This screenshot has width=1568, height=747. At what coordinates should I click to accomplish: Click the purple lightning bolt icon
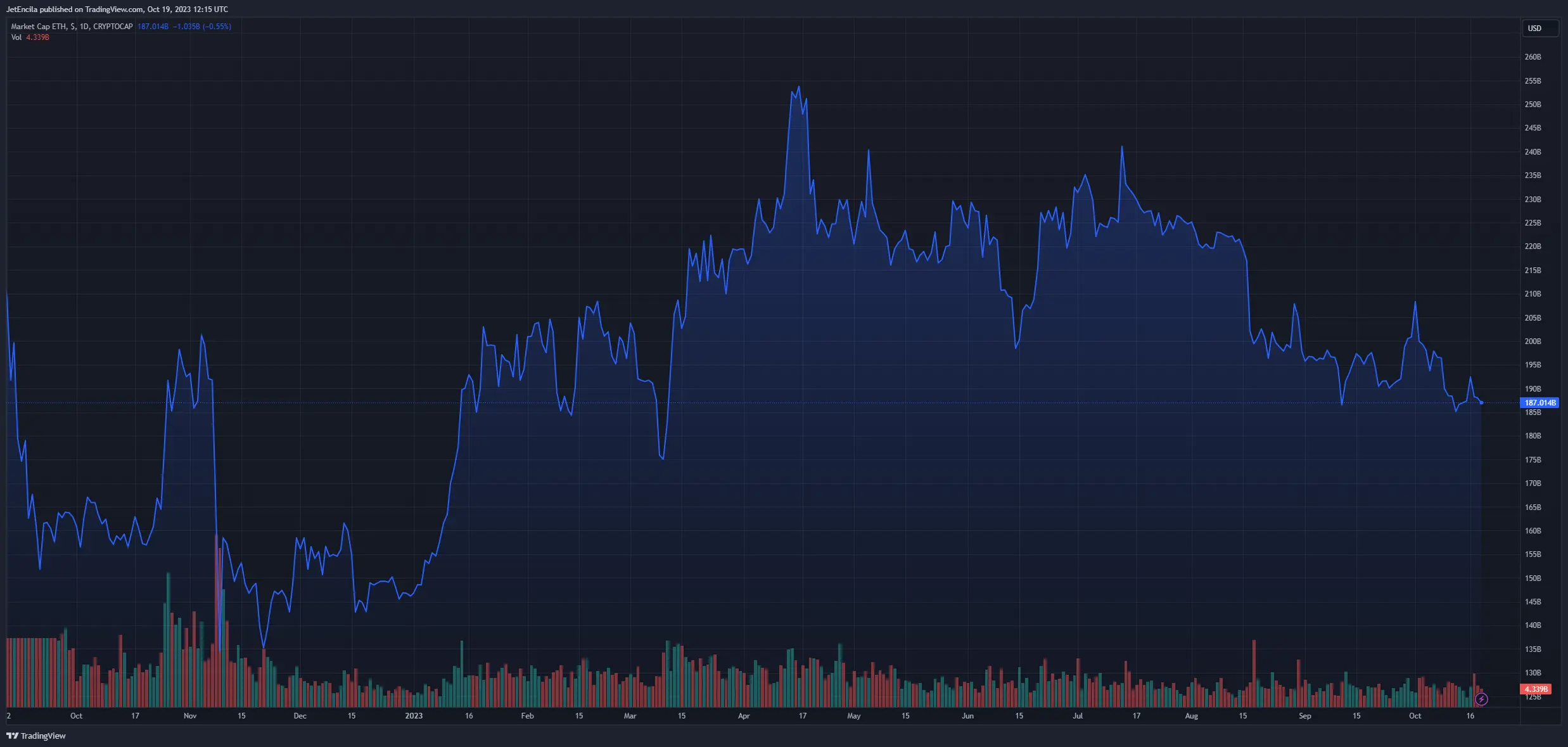tap(1481, 699)
